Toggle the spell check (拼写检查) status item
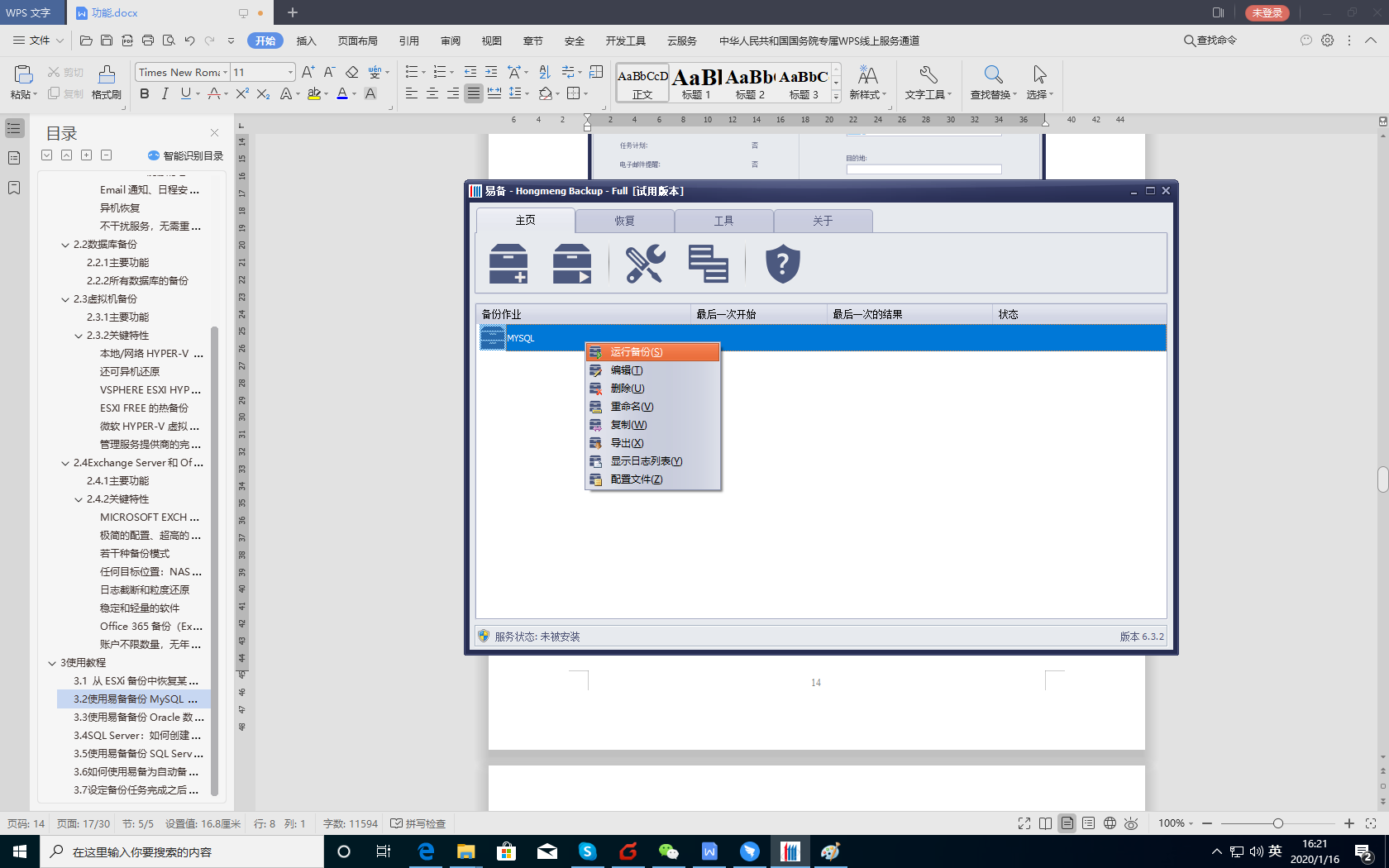Viewport: 1389px width, 868px height. pyautogui.click(x=418, y=823)
